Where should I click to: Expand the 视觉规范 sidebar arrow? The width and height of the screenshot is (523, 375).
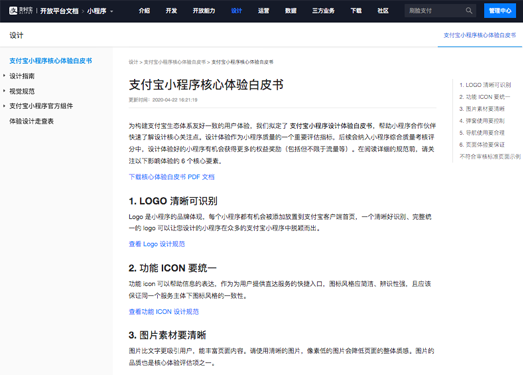coord(4,91)
